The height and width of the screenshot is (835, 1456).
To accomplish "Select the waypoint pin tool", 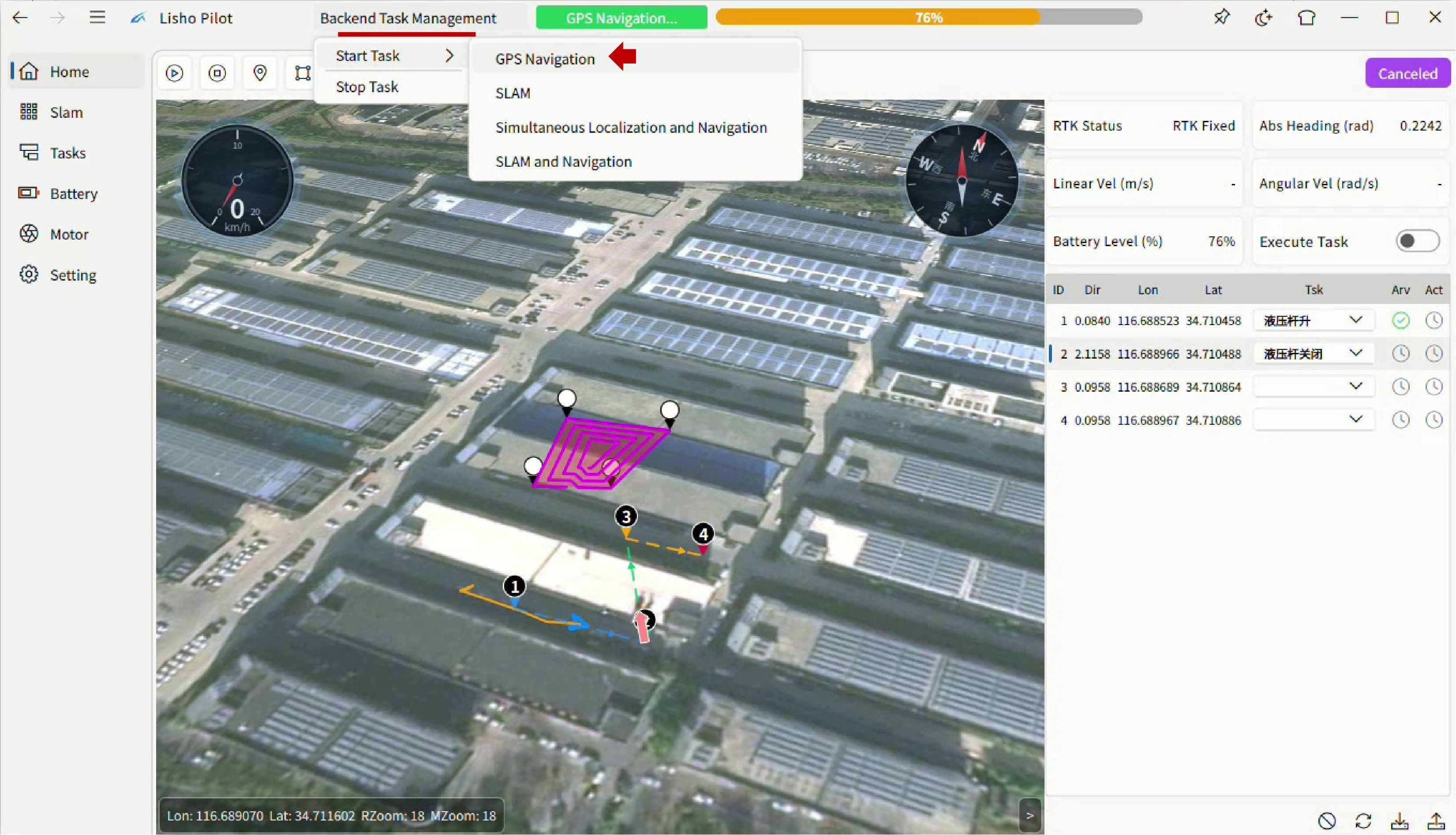I will (x=260, y=73).
